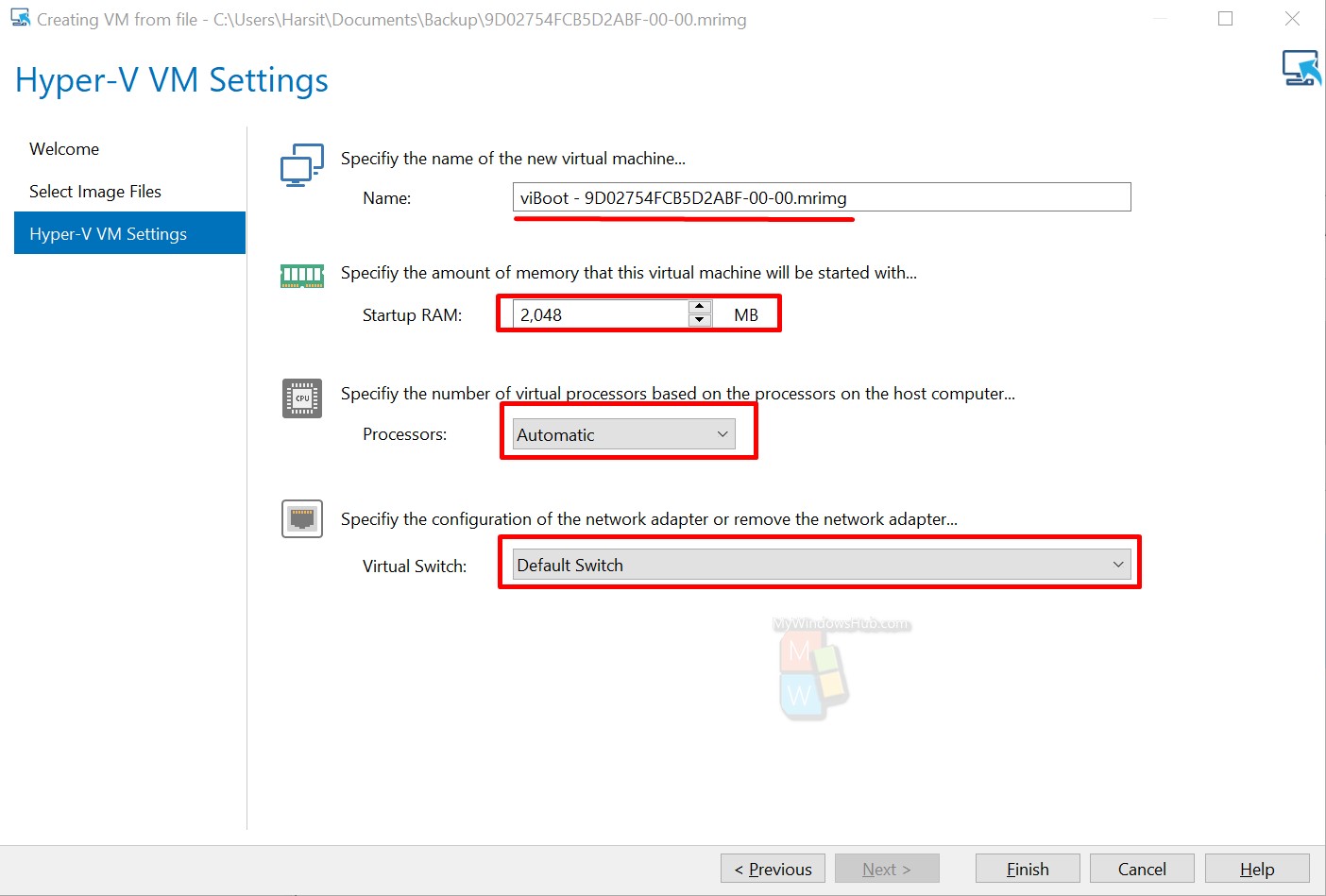
Task: Click the 'MB' unit text
Action: (x=746, y=315)
